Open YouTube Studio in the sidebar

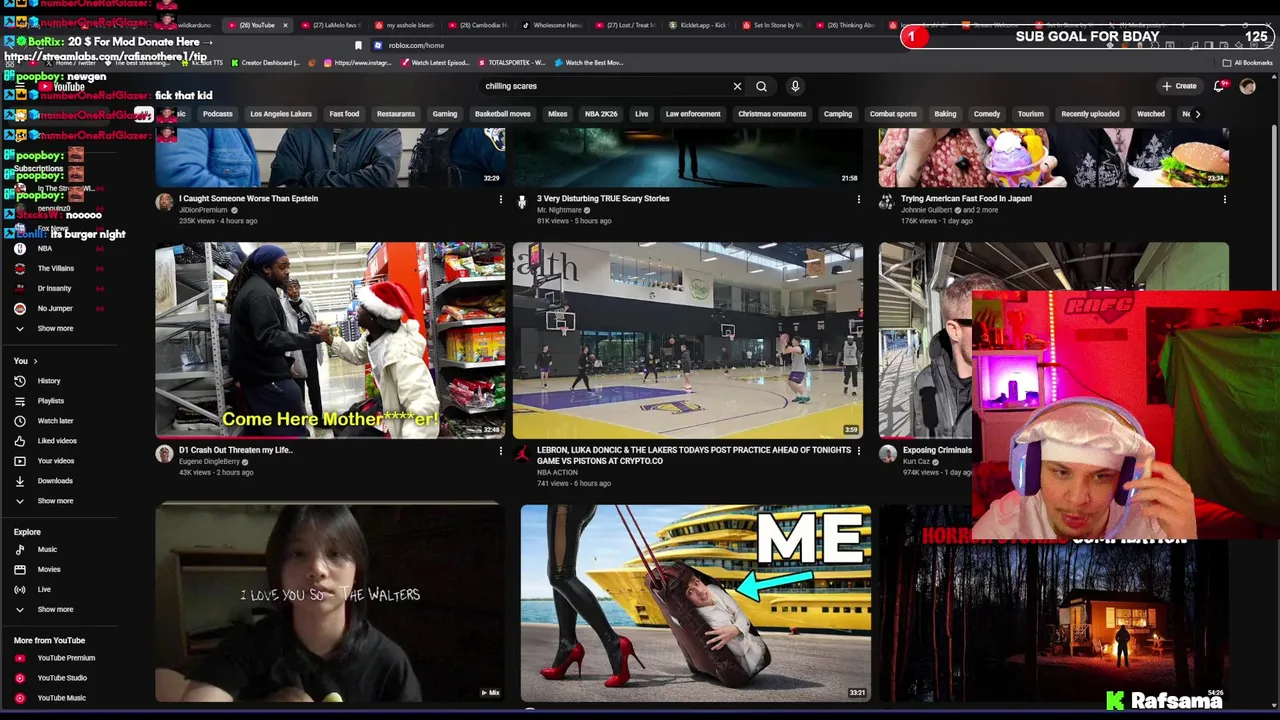tap(62, 678)
